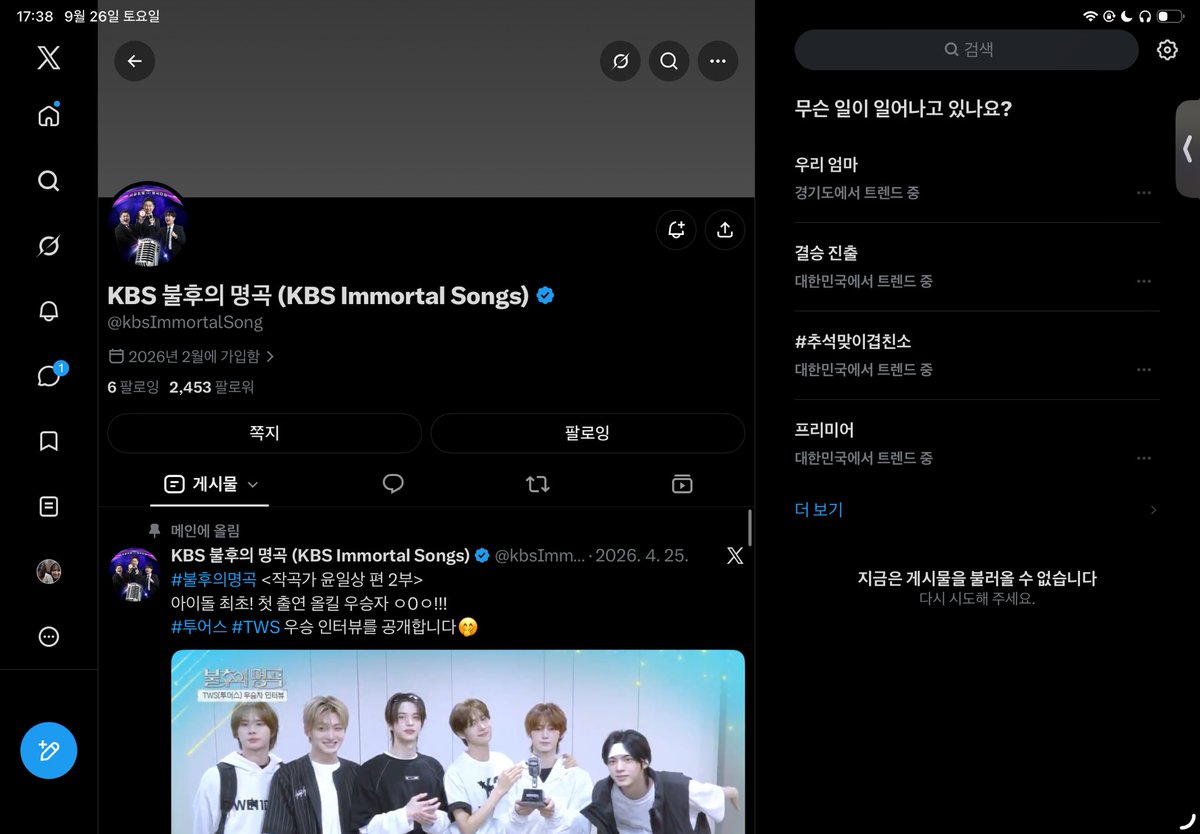The width and height of the screenshot is (1200, 834).
Task: Click the #TWS hashtag
Action: (x=256, y=627)
